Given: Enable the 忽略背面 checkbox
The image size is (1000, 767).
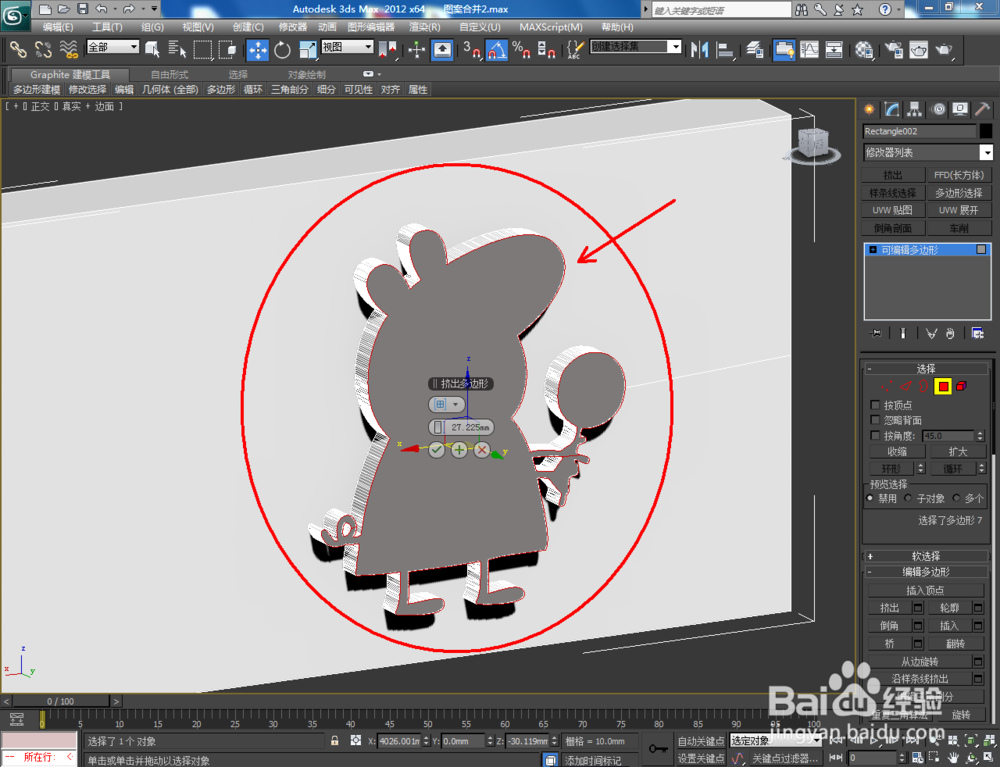Looking at the screenshot, I should pyautogui.click(x=875, y=420).
